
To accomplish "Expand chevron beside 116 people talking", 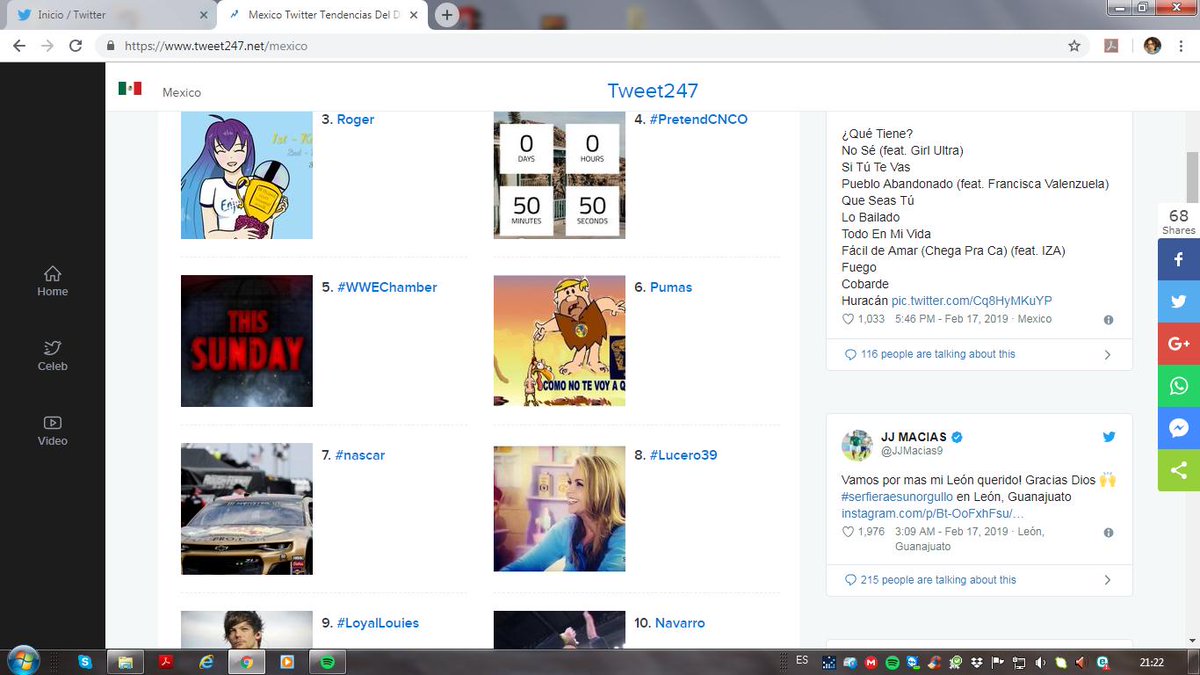I will (1107, 355).
